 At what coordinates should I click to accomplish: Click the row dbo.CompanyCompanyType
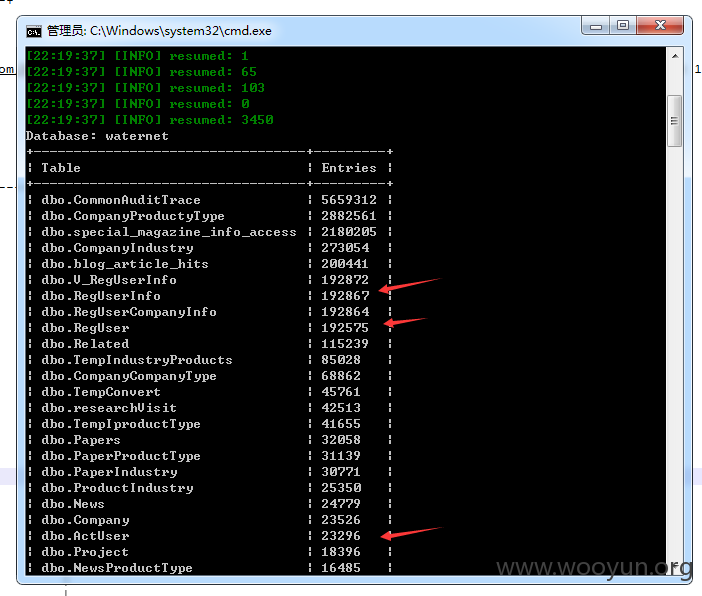coord(210,376)
